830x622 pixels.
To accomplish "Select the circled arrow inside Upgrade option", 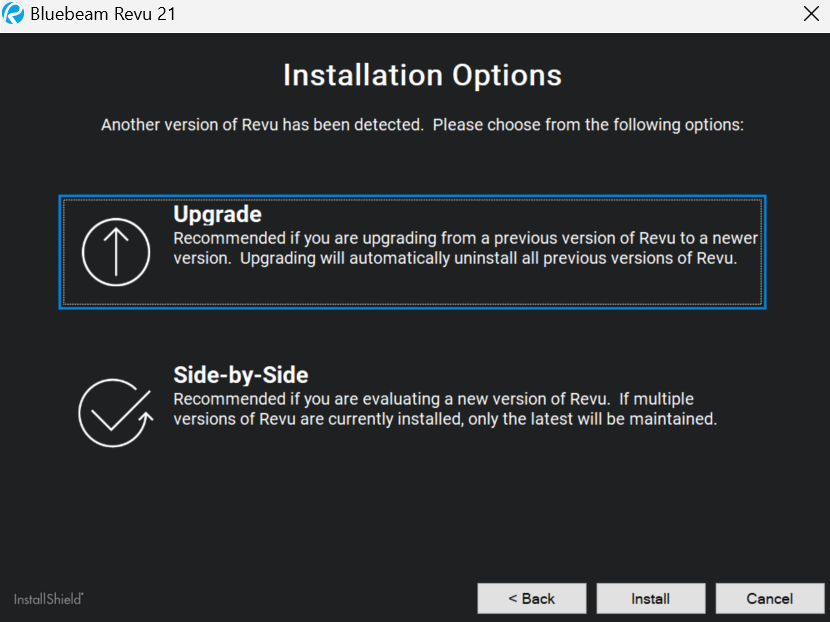I will click(x=116, y=252).
